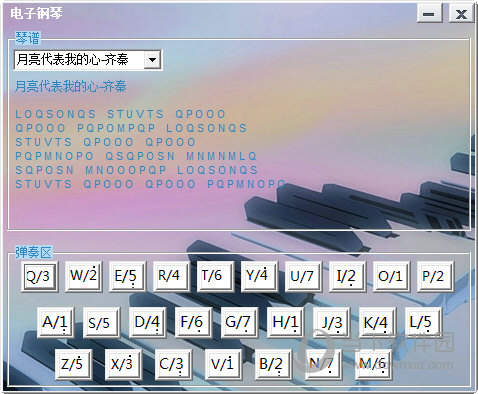Click the Q/3 piano key button
This screenshot has width=478, height=394.
[x=39, y=277]
